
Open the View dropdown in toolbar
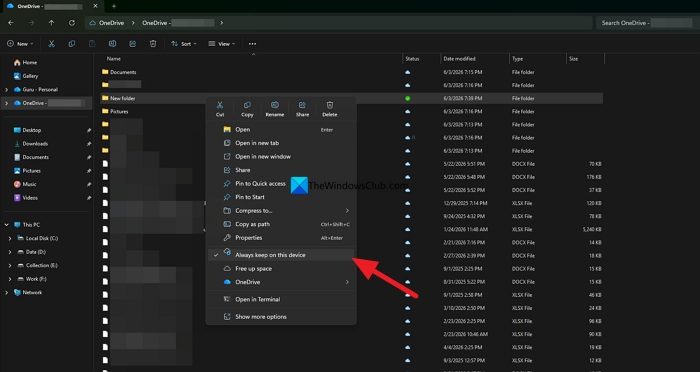coord(221,44)
